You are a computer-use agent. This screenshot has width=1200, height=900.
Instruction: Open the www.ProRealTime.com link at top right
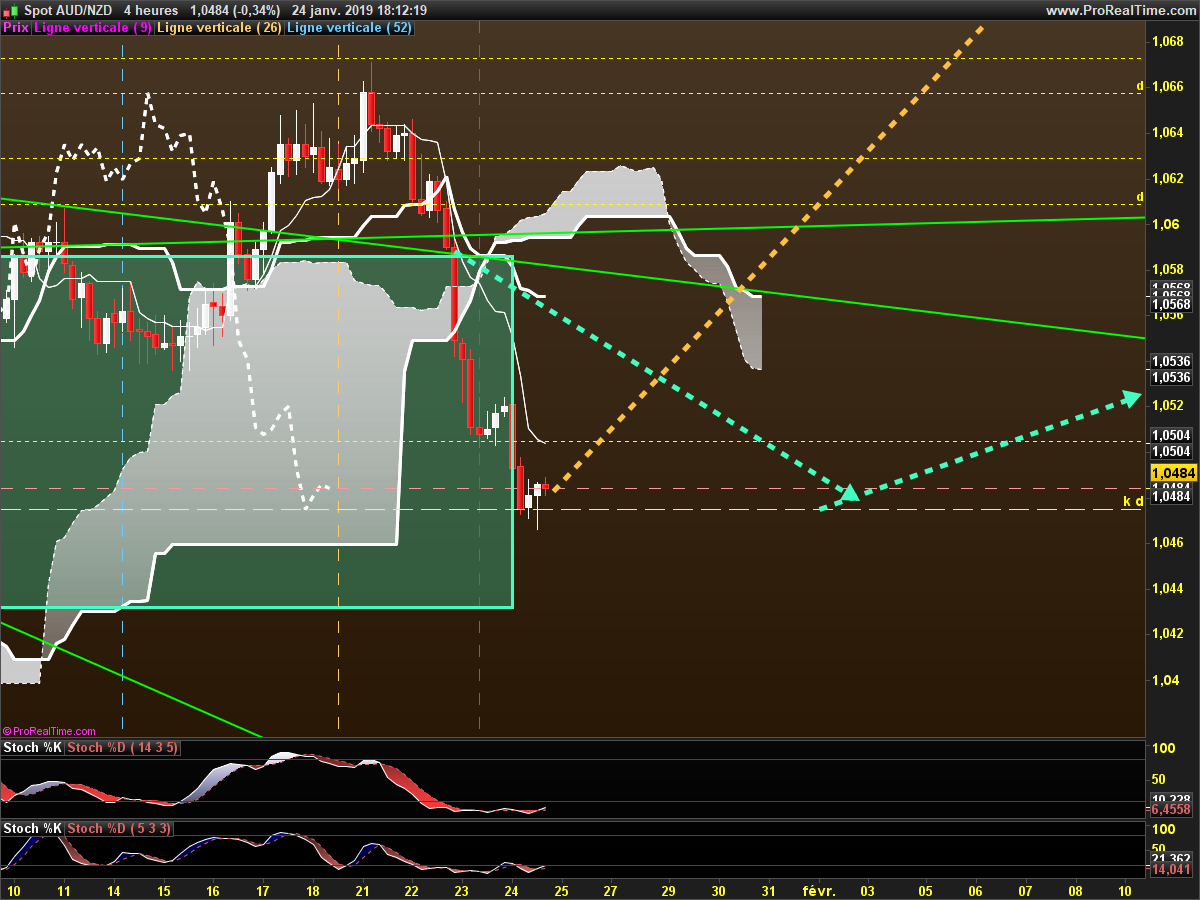point(1120,10)
